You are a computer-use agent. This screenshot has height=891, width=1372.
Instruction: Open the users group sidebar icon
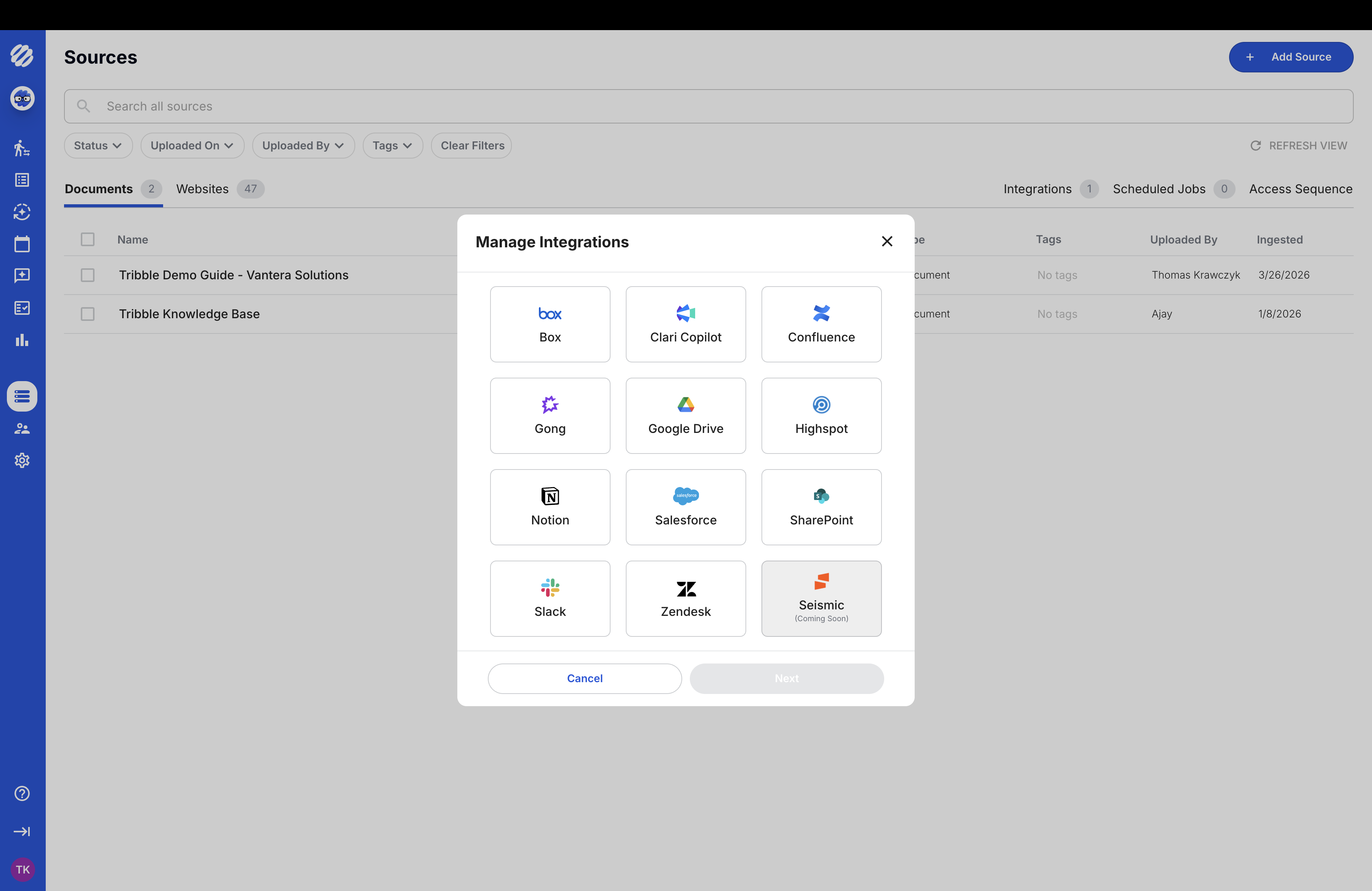pos(22,428)
